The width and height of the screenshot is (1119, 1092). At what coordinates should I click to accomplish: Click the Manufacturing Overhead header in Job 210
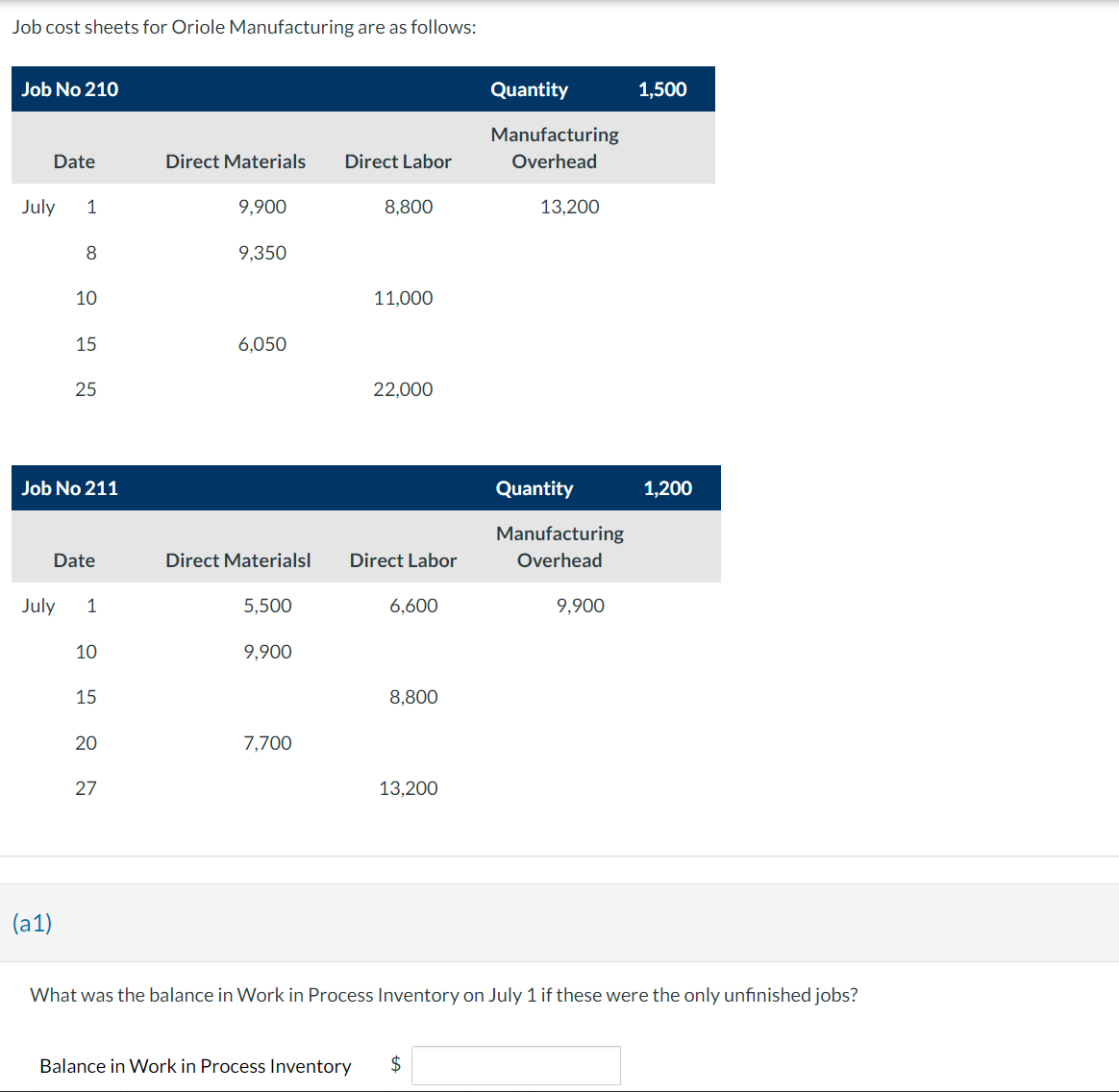pyautogui.click(x=555, y=148)
